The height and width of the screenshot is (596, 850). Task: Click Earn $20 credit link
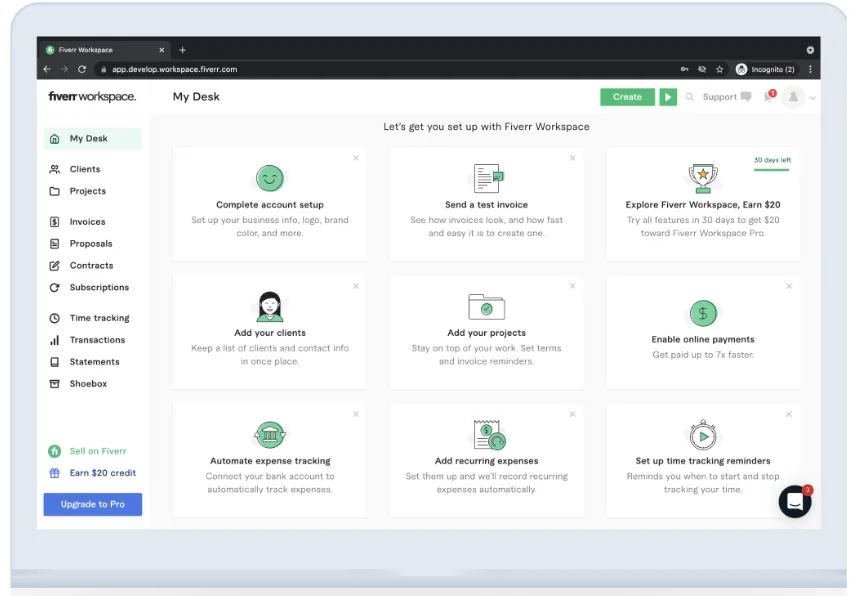point(92,473)
